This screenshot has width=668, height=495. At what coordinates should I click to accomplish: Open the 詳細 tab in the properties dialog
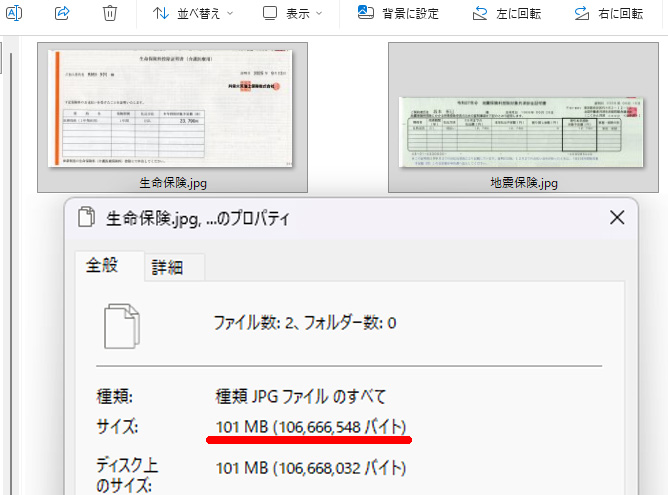pyautogui.click(x=168, y=267)
